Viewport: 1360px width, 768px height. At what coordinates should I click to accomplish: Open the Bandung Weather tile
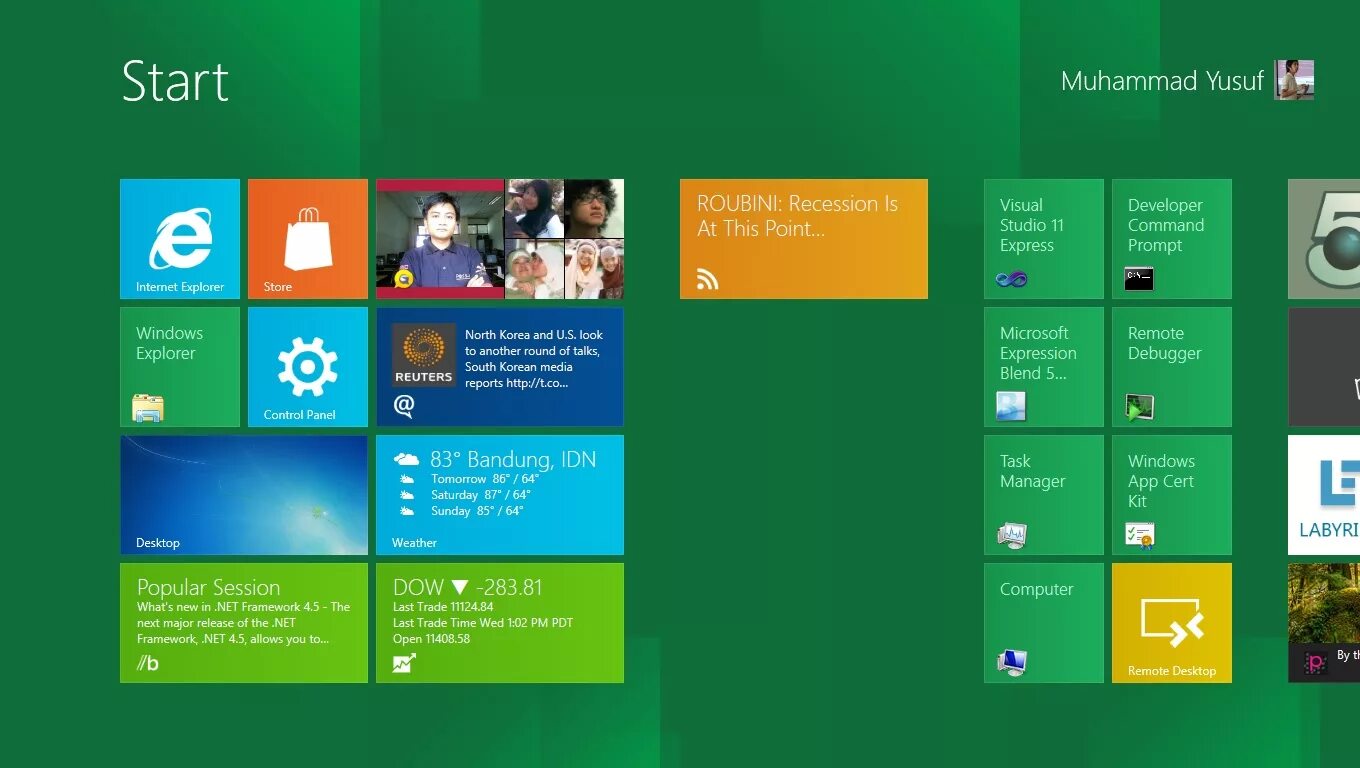click(500, 495)
